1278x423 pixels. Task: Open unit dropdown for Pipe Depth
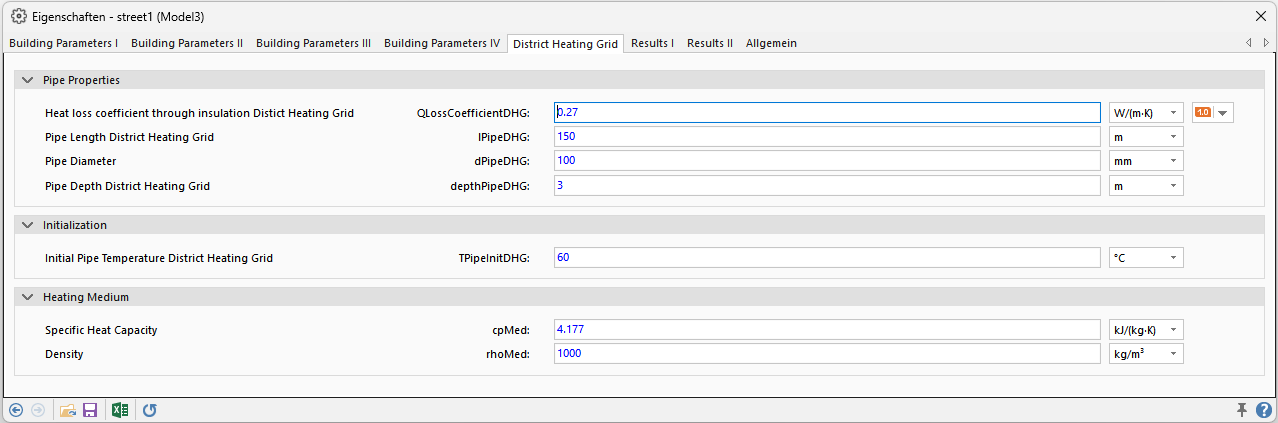[1146, 185]
